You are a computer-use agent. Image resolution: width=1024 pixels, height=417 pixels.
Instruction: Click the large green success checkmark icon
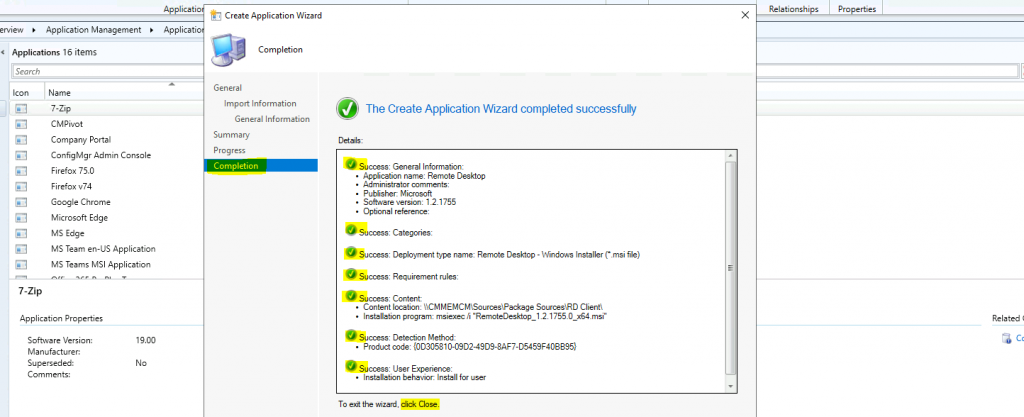[347, 109]
